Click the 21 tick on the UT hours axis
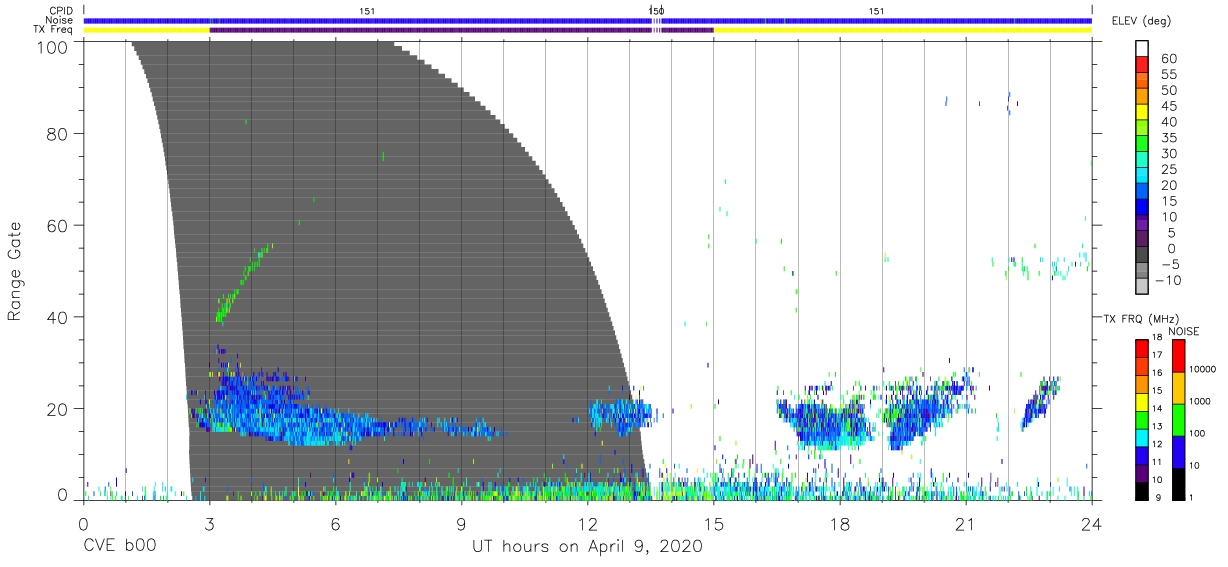 coord(965,524)
